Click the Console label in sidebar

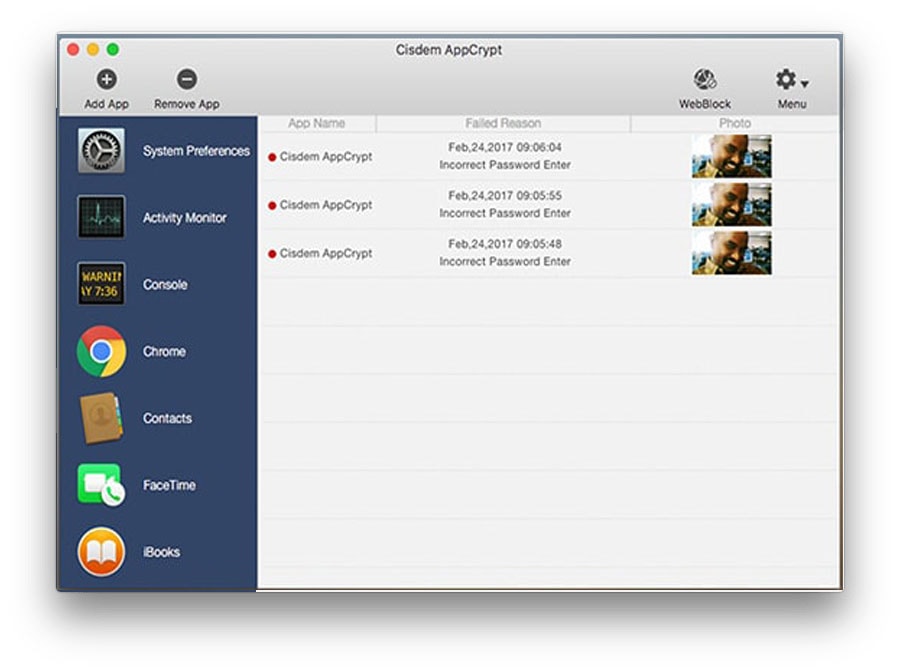165,285
